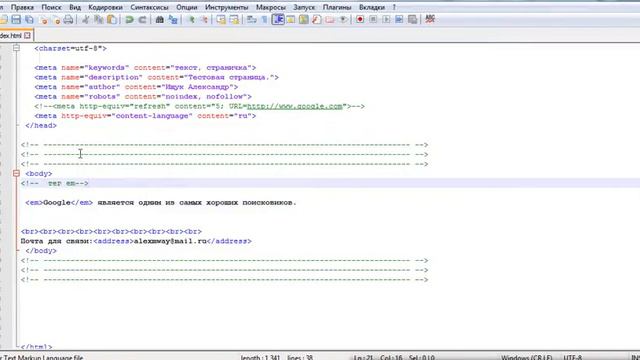Open user defined language icon

tap(291, 19)
